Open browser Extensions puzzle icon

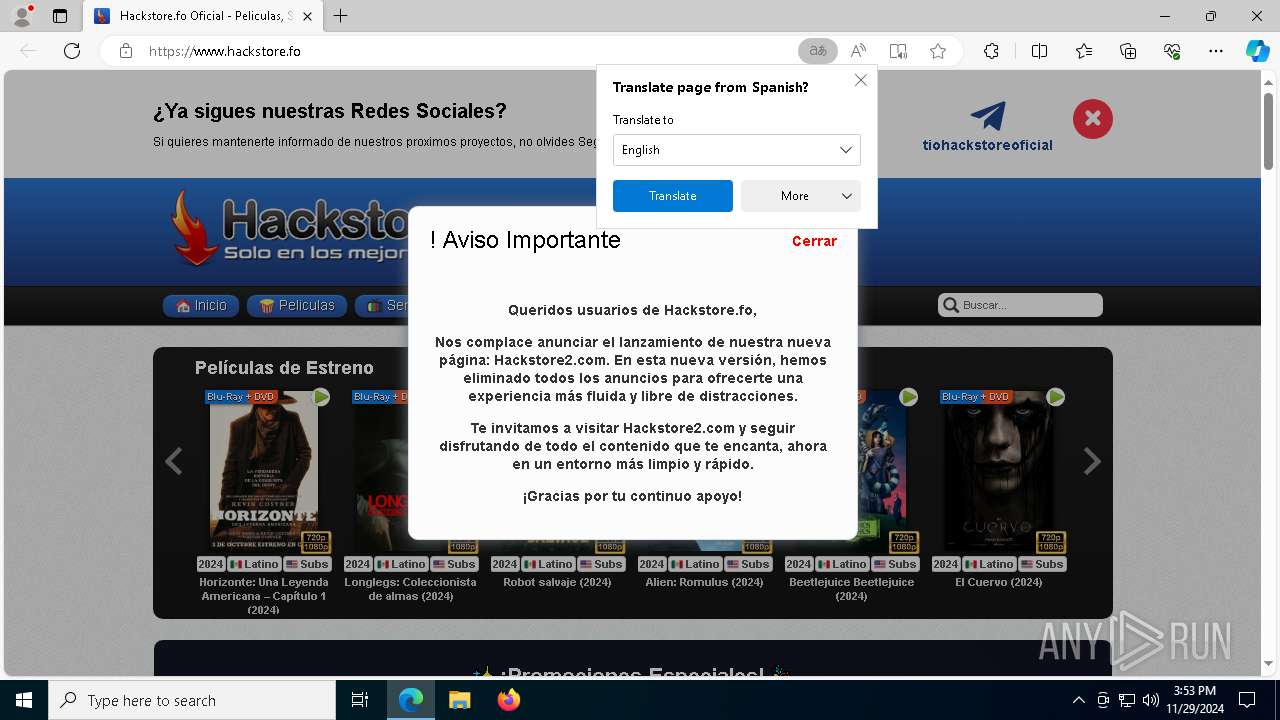pos(991,51)
